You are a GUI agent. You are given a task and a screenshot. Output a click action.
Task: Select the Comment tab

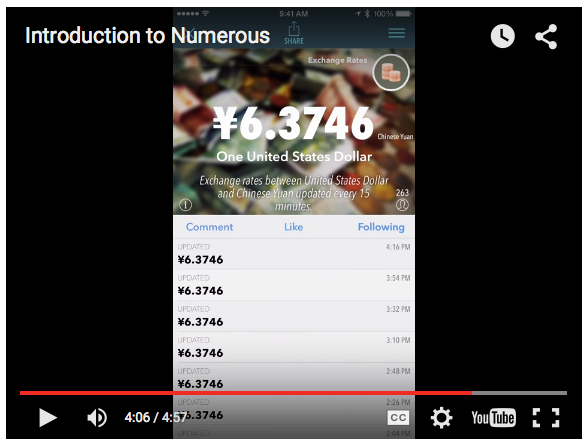tap(209, 227)
